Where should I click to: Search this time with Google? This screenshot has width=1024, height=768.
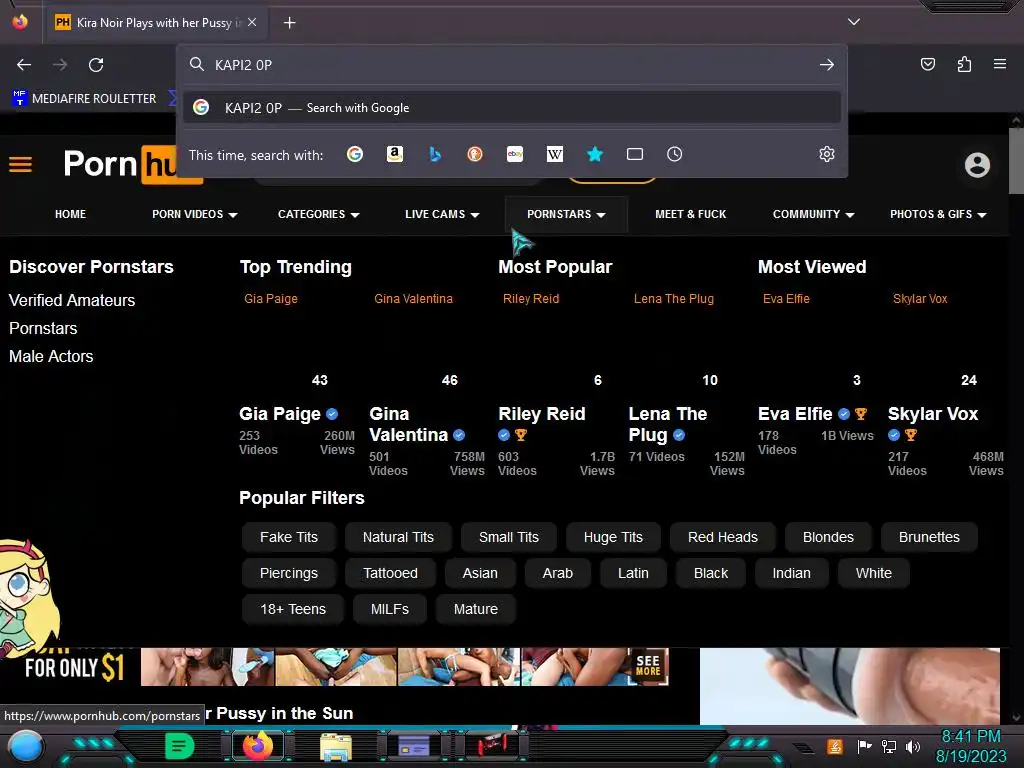point(355,154)
